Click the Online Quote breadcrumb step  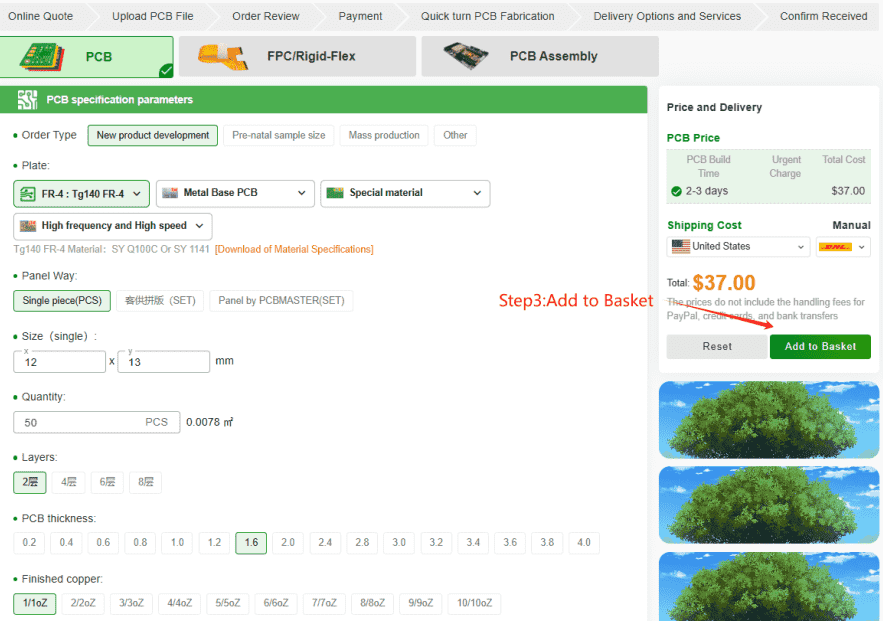(x=40, y=16)
